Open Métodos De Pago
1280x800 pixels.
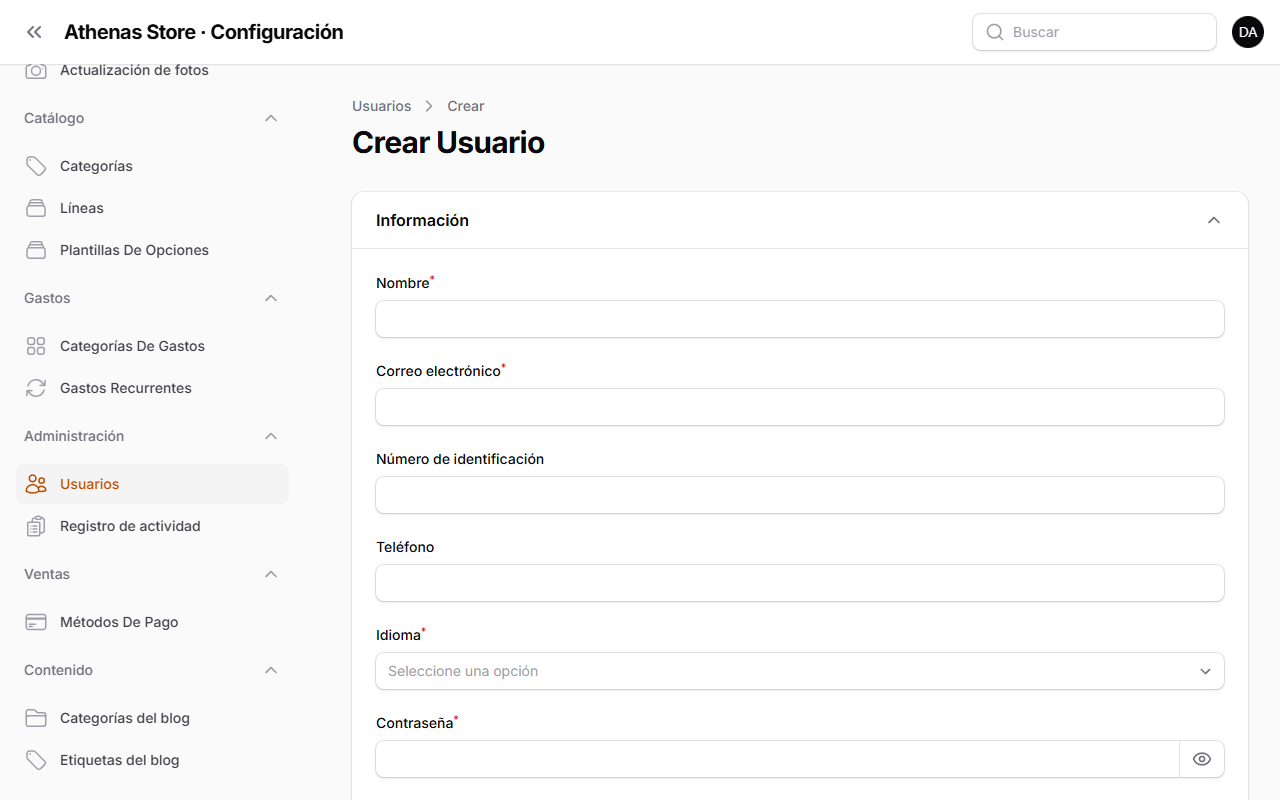tap(152, 622)
